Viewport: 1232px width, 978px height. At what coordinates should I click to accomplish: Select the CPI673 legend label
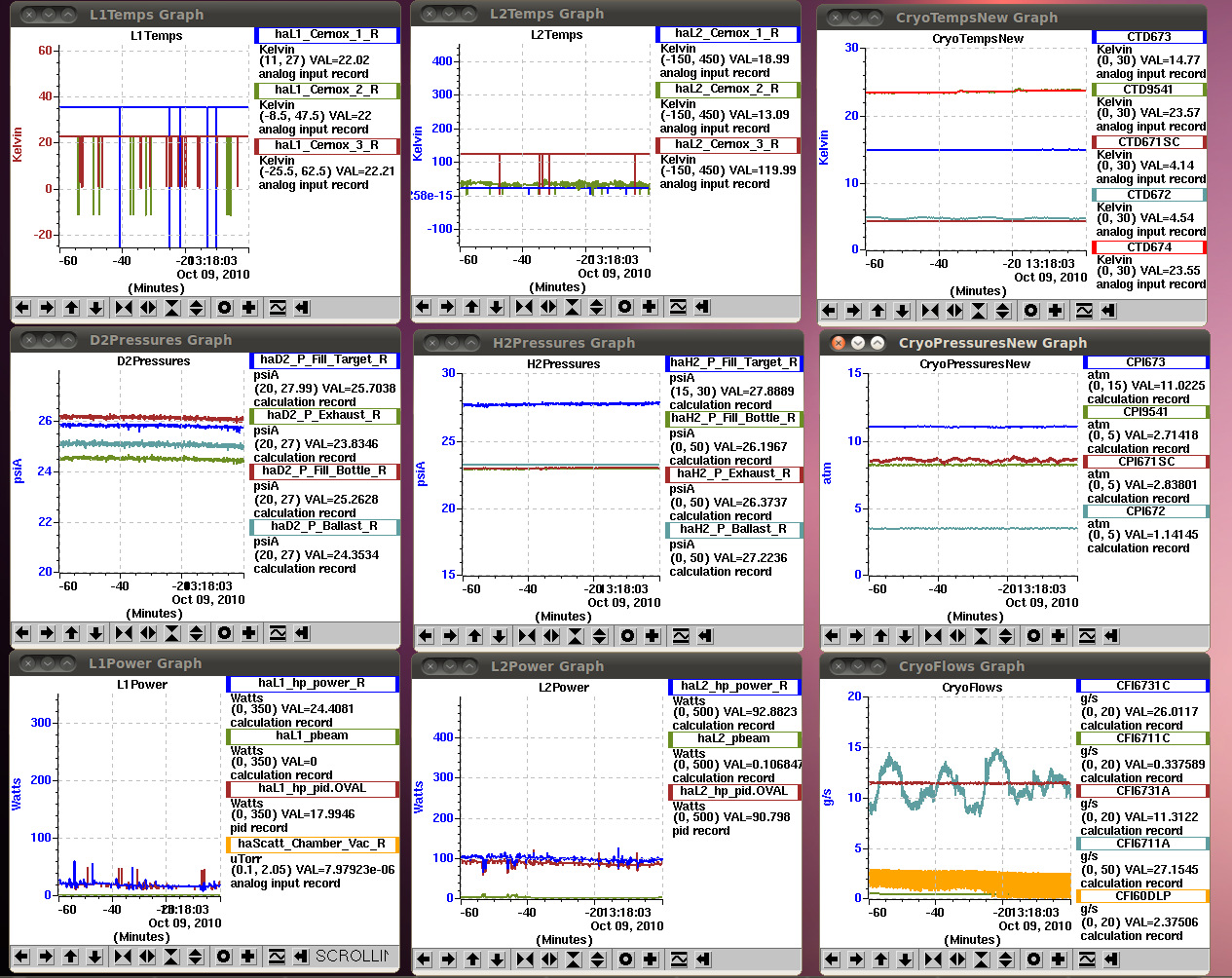(1146, 362)
